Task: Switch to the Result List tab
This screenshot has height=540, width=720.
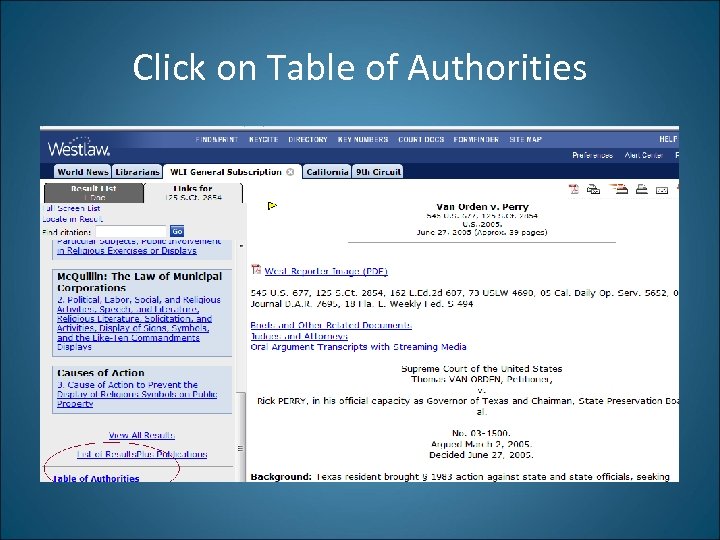Action: [94, 192]
